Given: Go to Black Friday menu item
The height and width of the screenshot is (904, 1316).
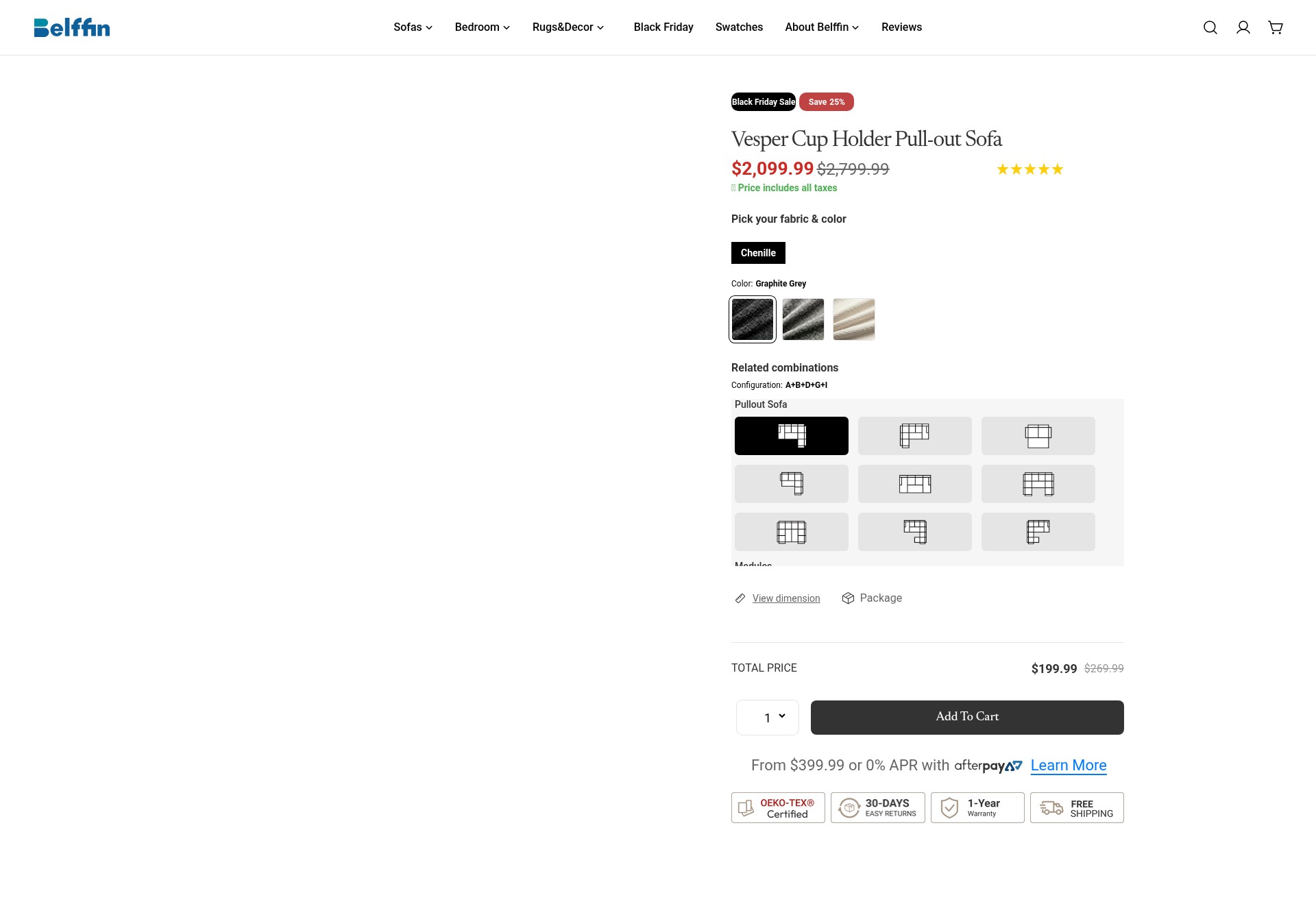Looking at the screenshot, I should [663, 27].
